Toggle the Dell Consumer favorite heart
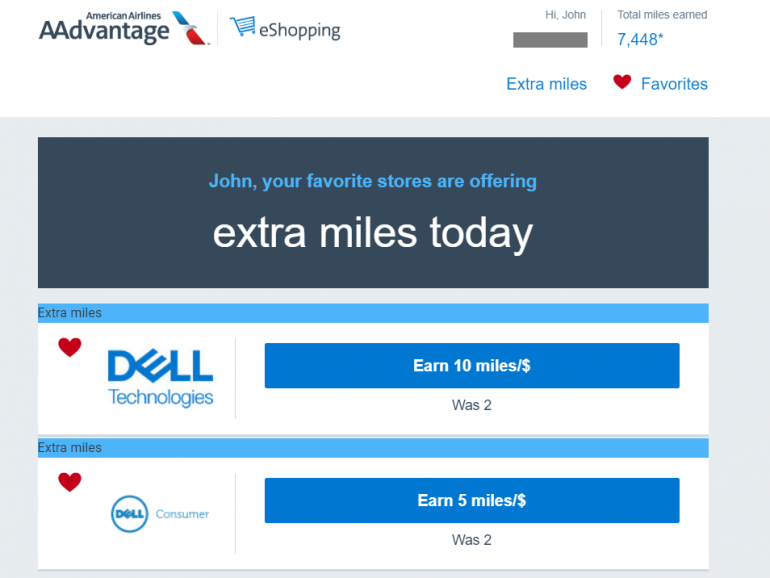 click(69, 482)
